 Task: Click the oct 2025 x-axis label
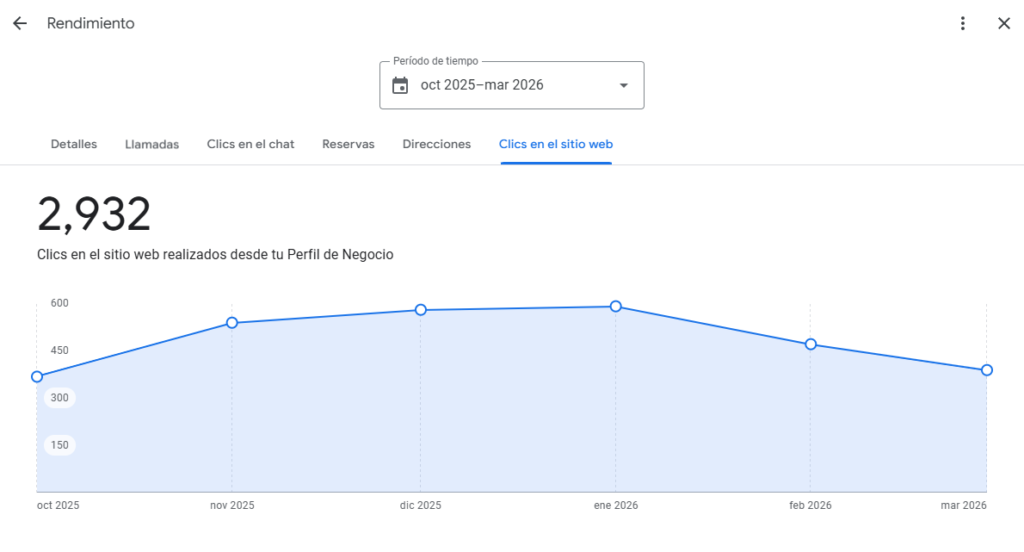(x=58, y=505)
